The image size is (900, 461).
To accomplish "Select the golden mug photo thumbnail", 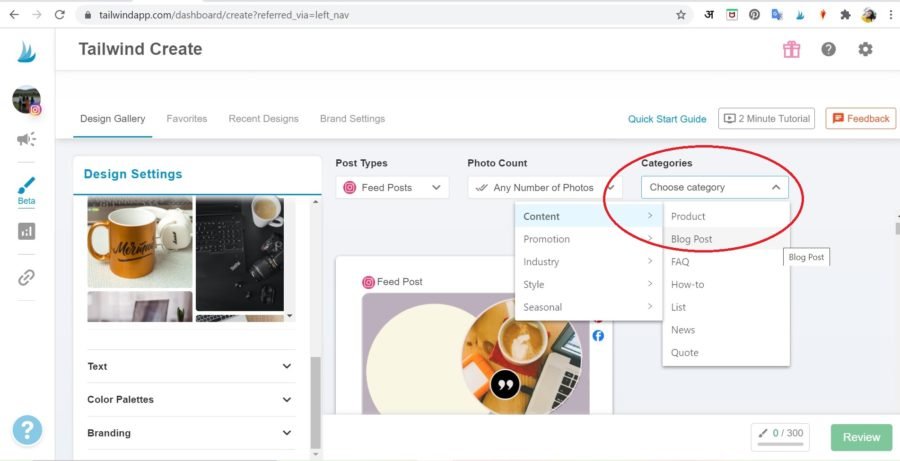I will point(139,242).
